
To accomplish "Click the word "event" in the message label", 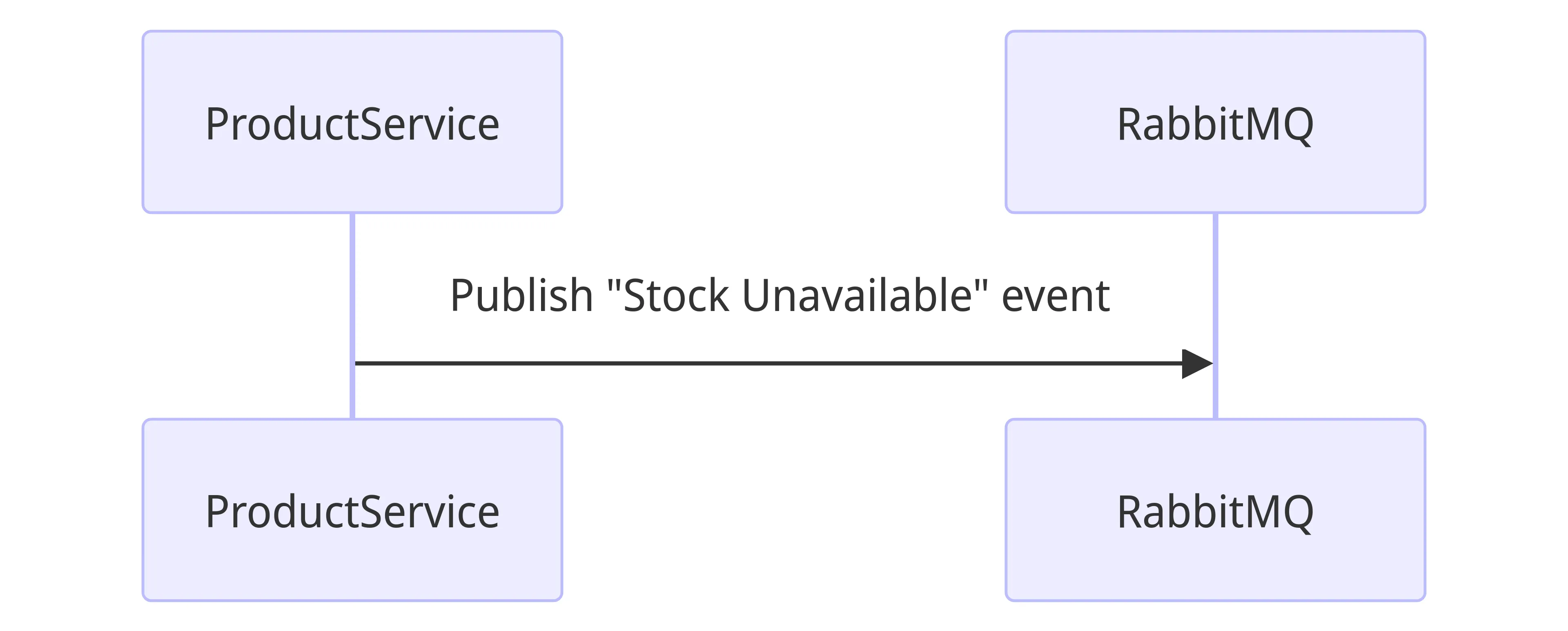I will coord(1056,296).
